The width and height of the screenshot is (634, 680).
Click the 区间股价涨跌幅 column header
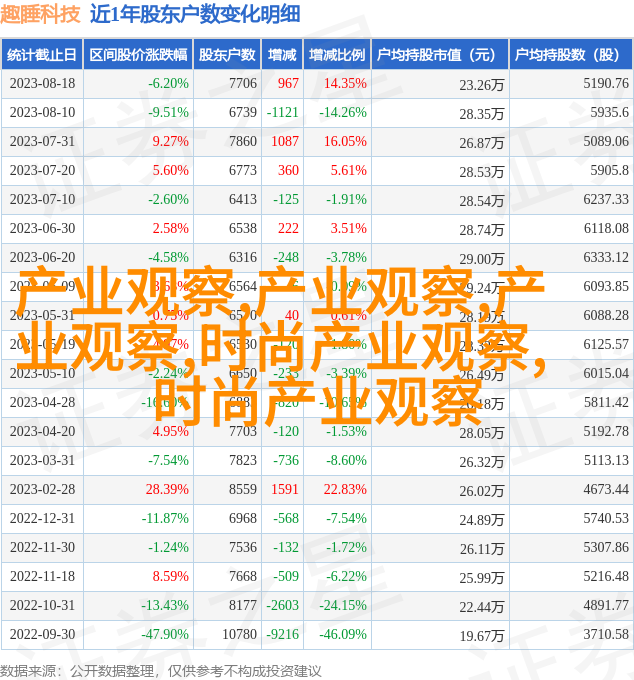coord(138,55)
